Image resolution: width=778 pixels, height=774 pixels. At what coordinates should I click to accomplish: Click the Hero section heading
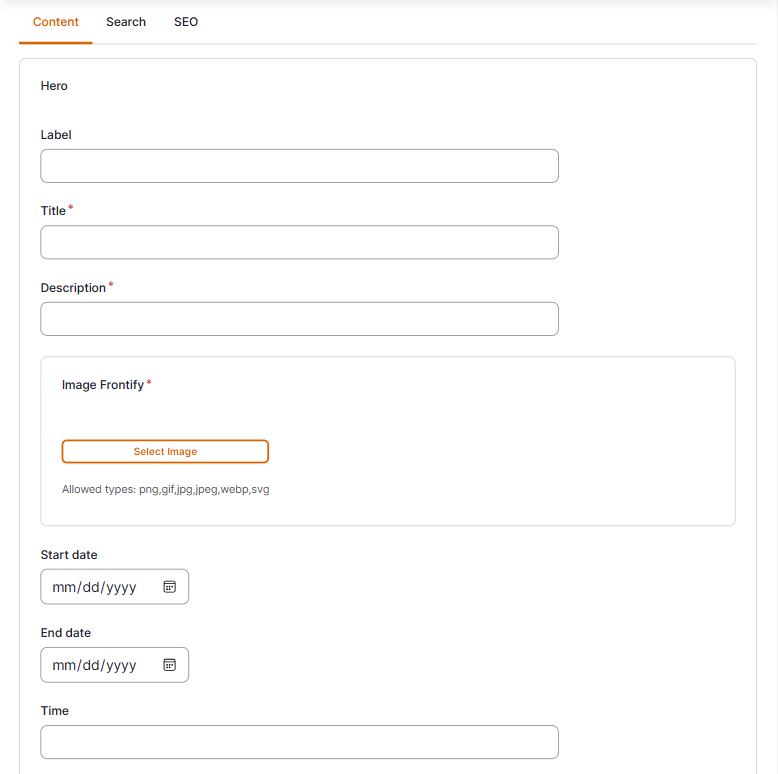point(54,86)
